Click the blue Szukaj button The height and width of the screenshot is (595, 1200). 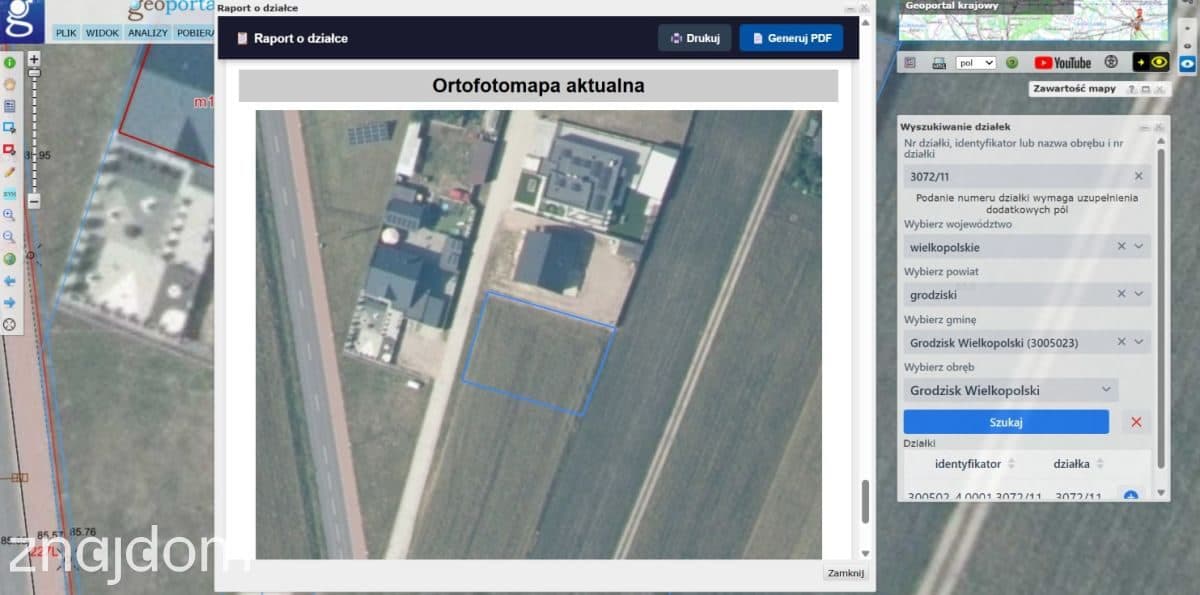point(1006,422)
